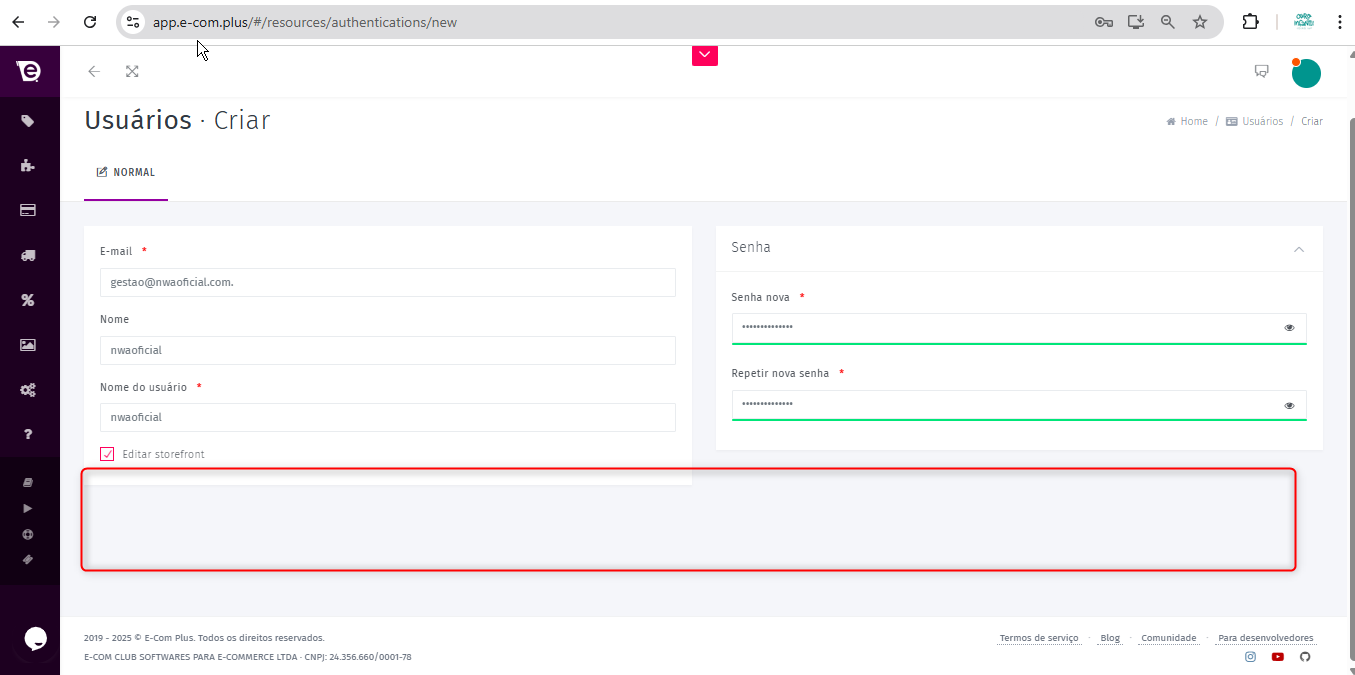Click the small play triangle sidebar icon
1355x675 pixels.
point(28,508)
